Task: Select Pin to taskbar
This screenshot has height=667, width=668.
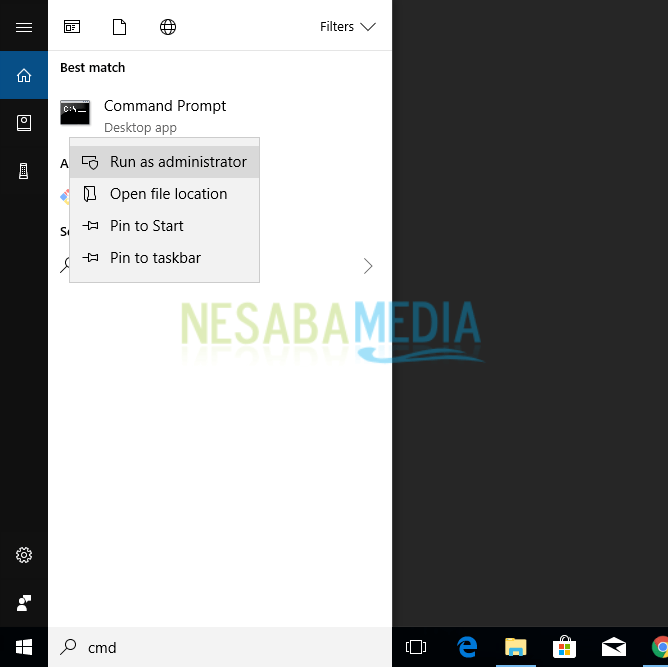Action: click(x=164, y=258)
